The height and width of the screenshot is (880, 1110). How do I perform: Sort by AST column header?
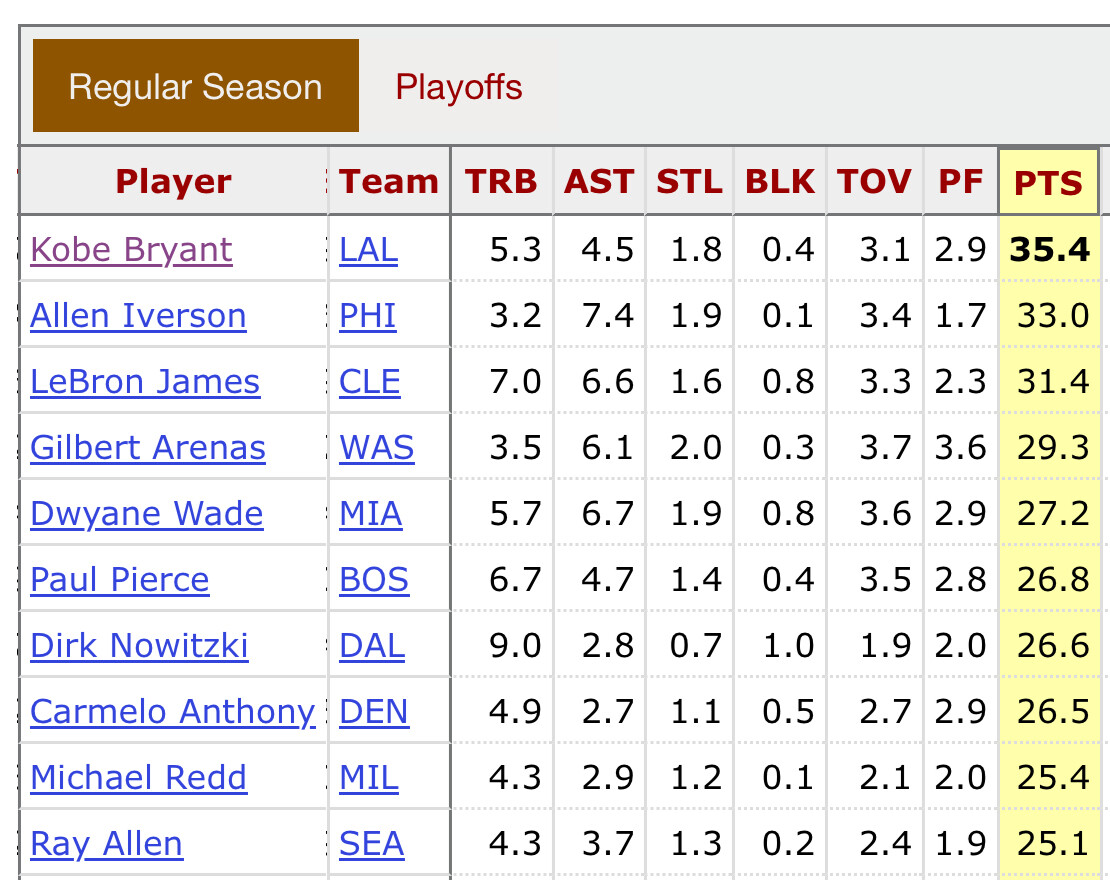point(599,182)
